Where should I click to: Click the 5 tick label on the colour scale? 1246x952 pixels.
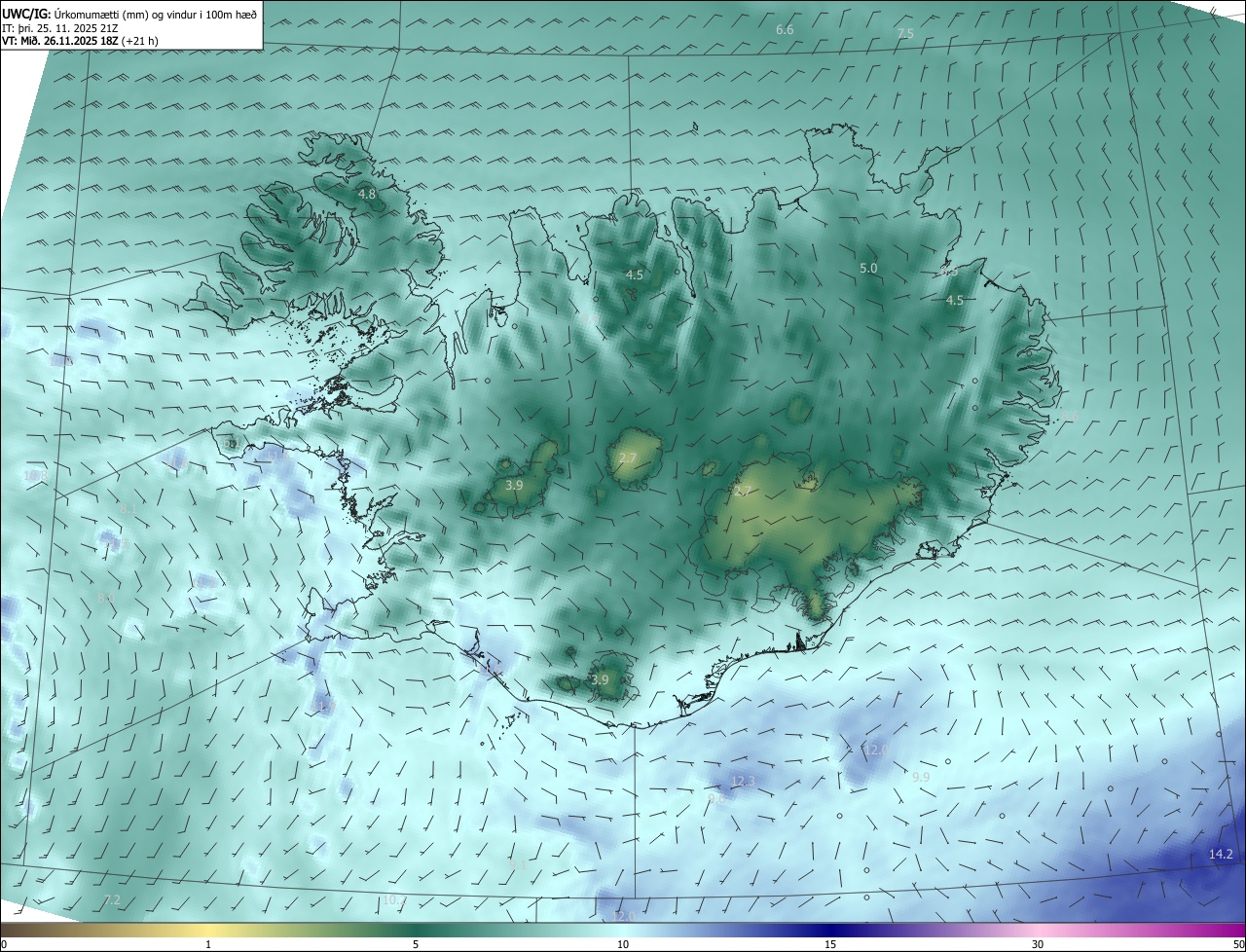pos(416,944)
